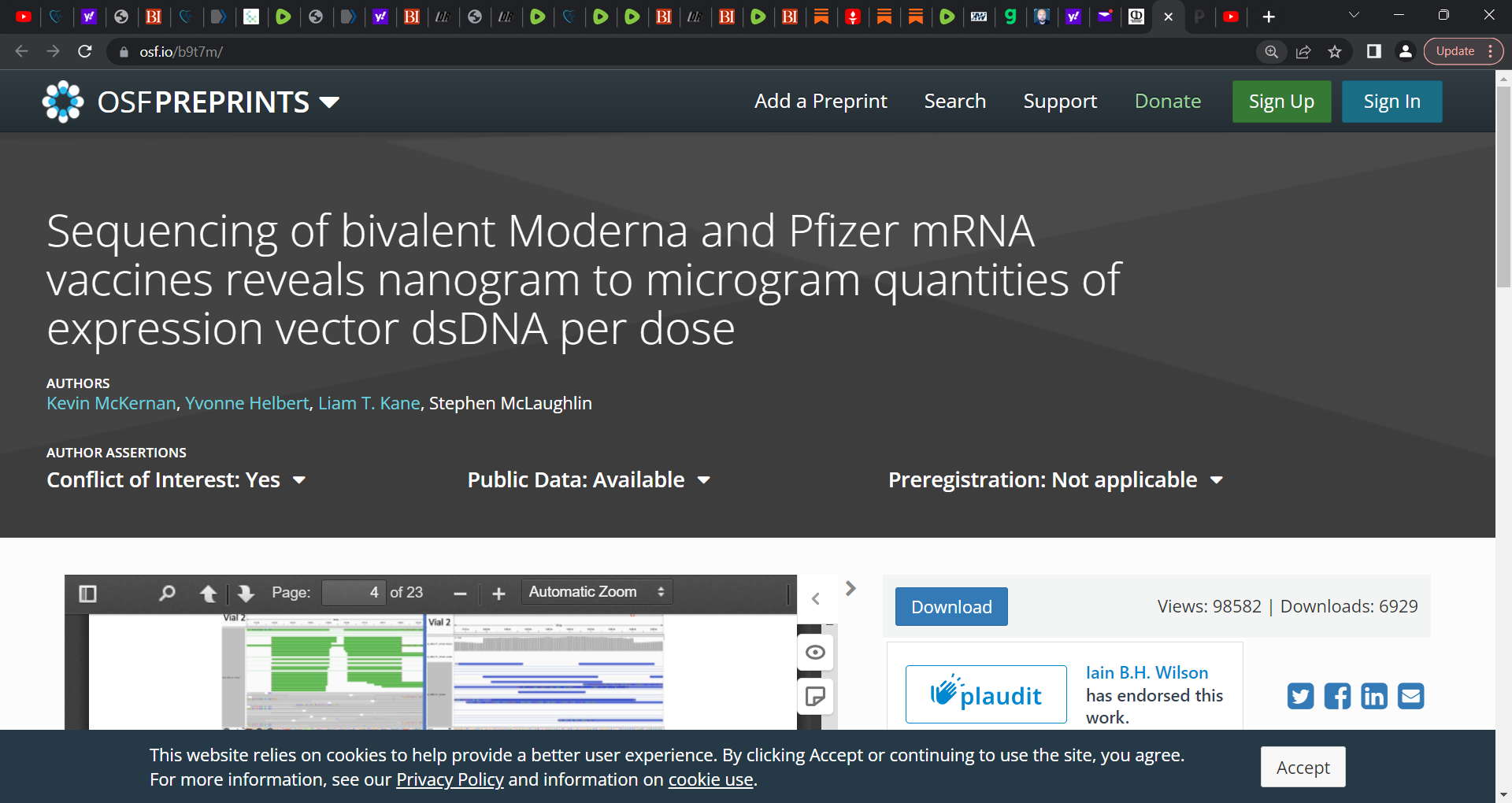Click the Sign Up button
Viewport: 1512px width, 803px height.
click(x=1281, y=102)
